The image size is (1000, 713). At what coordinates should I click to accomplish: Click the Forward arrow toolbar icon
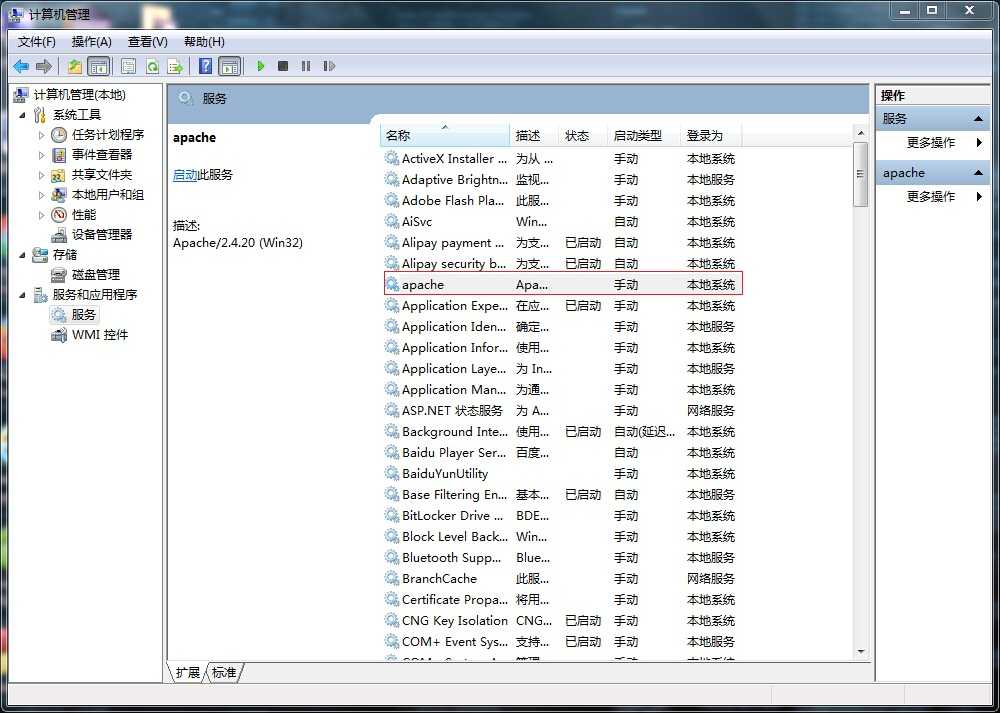coord(43,66)
